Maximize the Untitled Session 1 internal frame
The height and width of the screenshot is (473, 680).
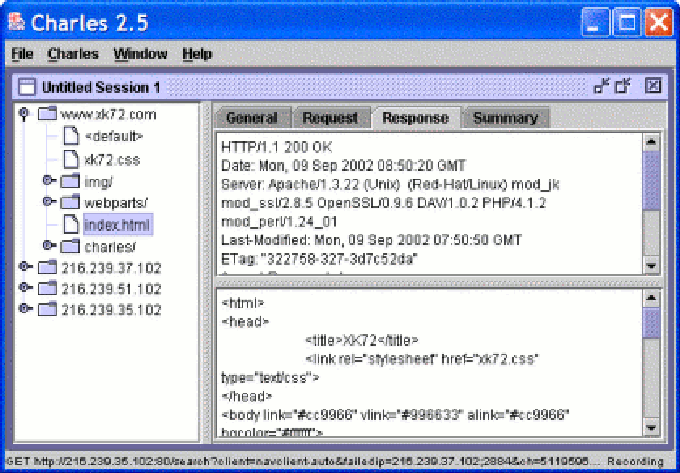click(x=623, y=86)
